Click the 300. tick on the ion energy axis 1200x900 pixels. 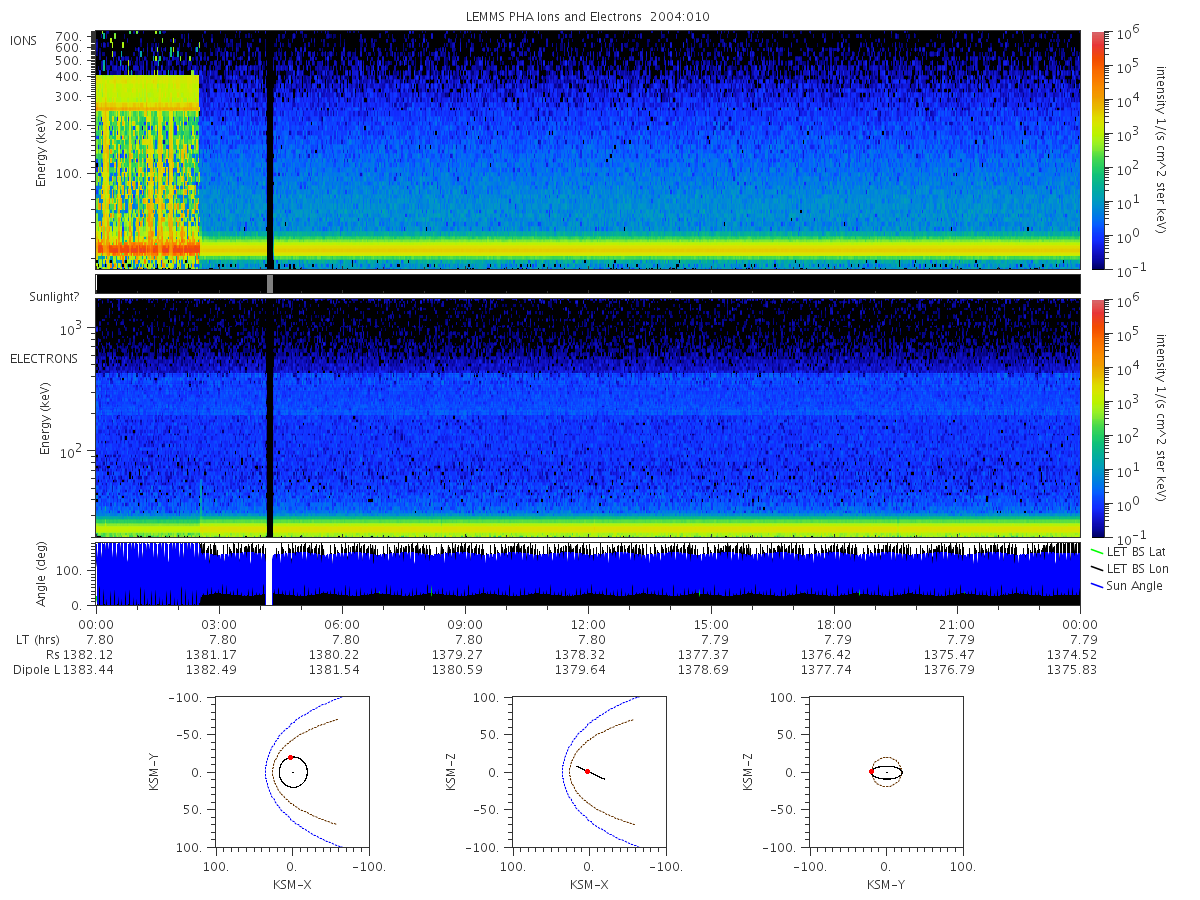pyautogui.click(x=67, y=97)
